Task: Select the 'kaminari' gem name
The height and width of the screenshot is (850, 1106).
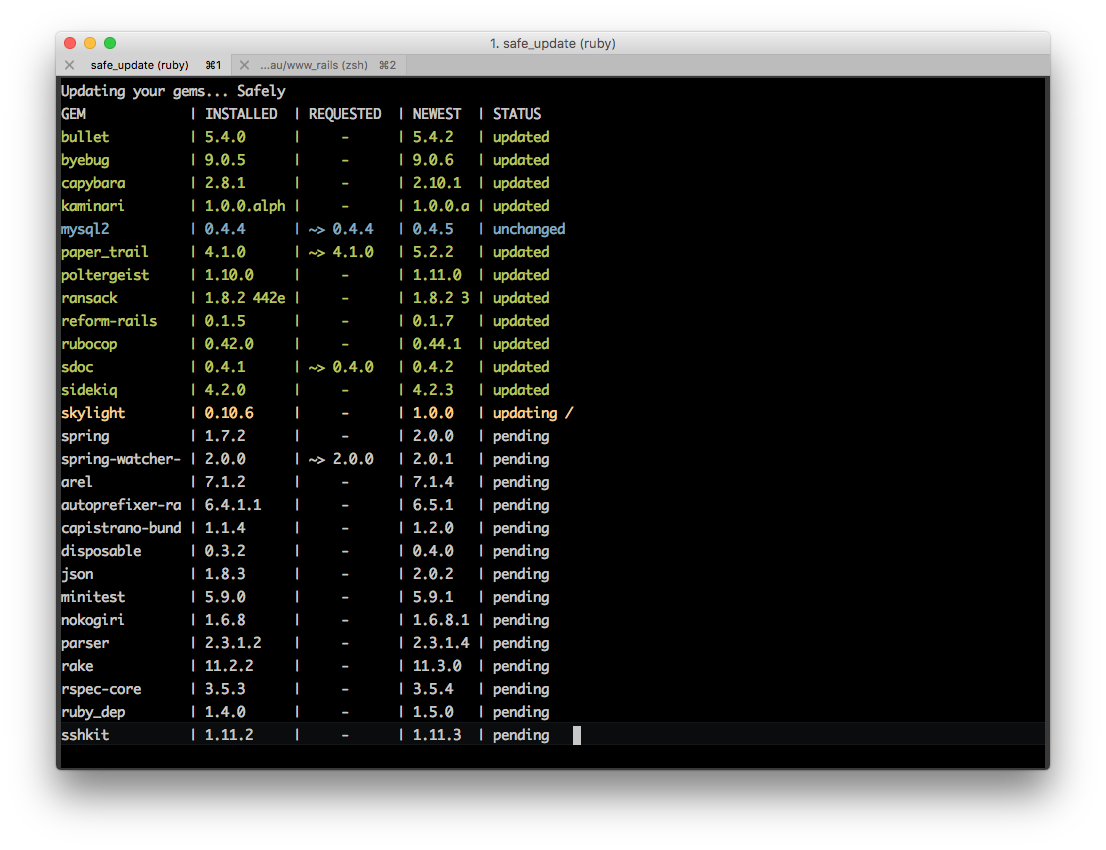Action: pyautogui.click(x=92, y=206)
